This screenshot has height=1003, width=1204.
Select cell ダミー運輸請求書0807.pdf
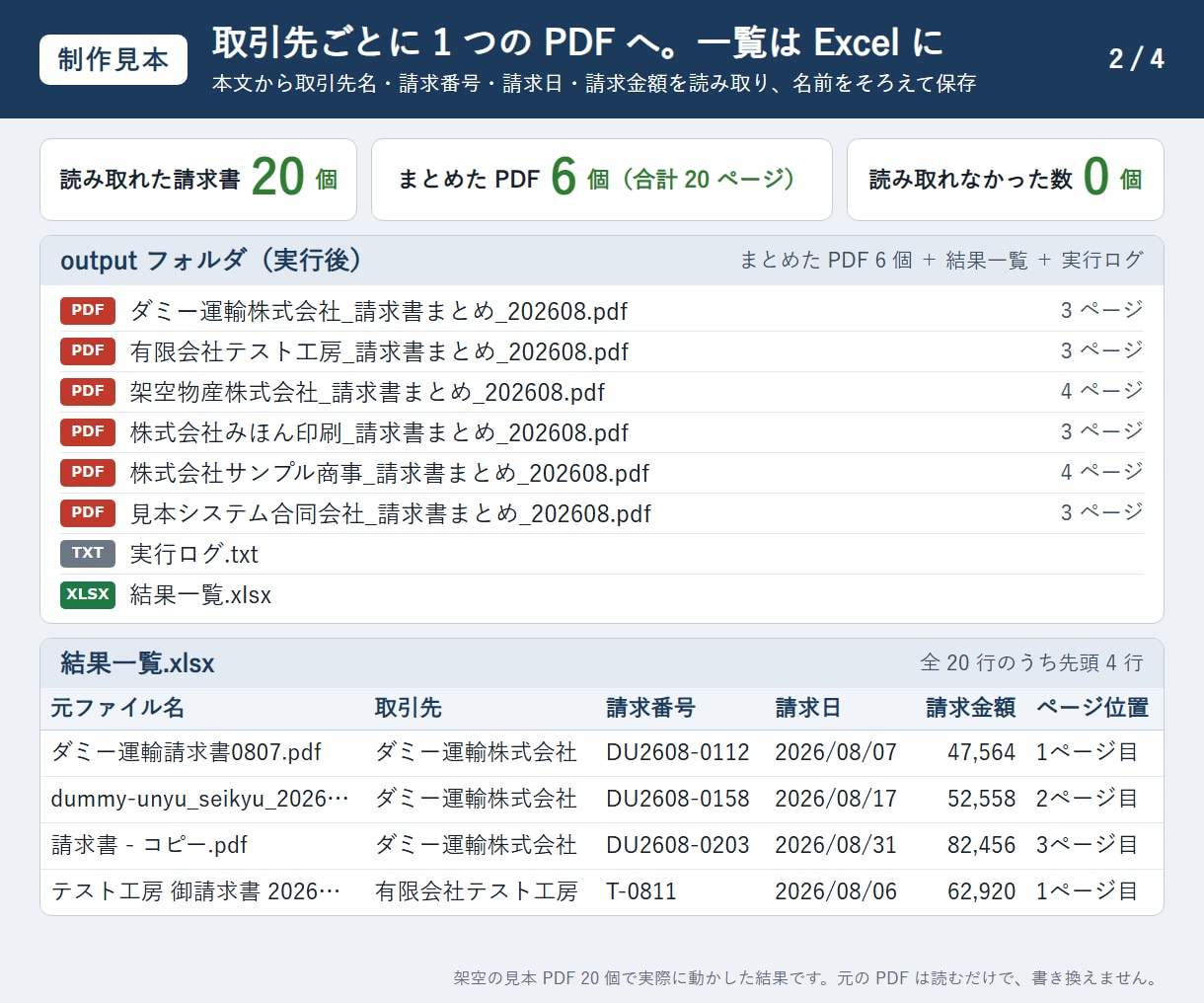pos(187,752)
